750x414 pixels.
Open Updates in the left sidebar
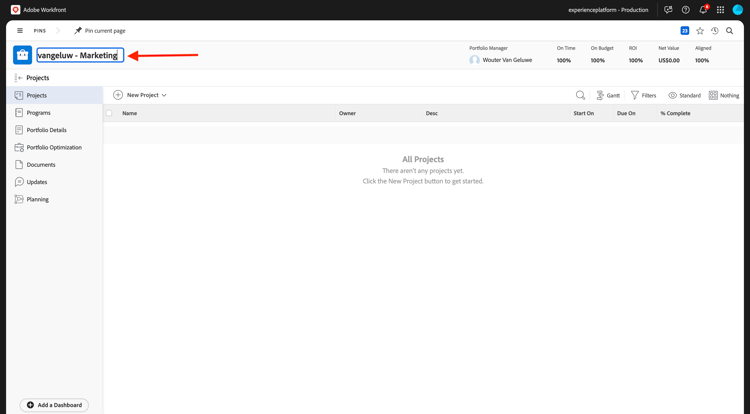(55, 182)
